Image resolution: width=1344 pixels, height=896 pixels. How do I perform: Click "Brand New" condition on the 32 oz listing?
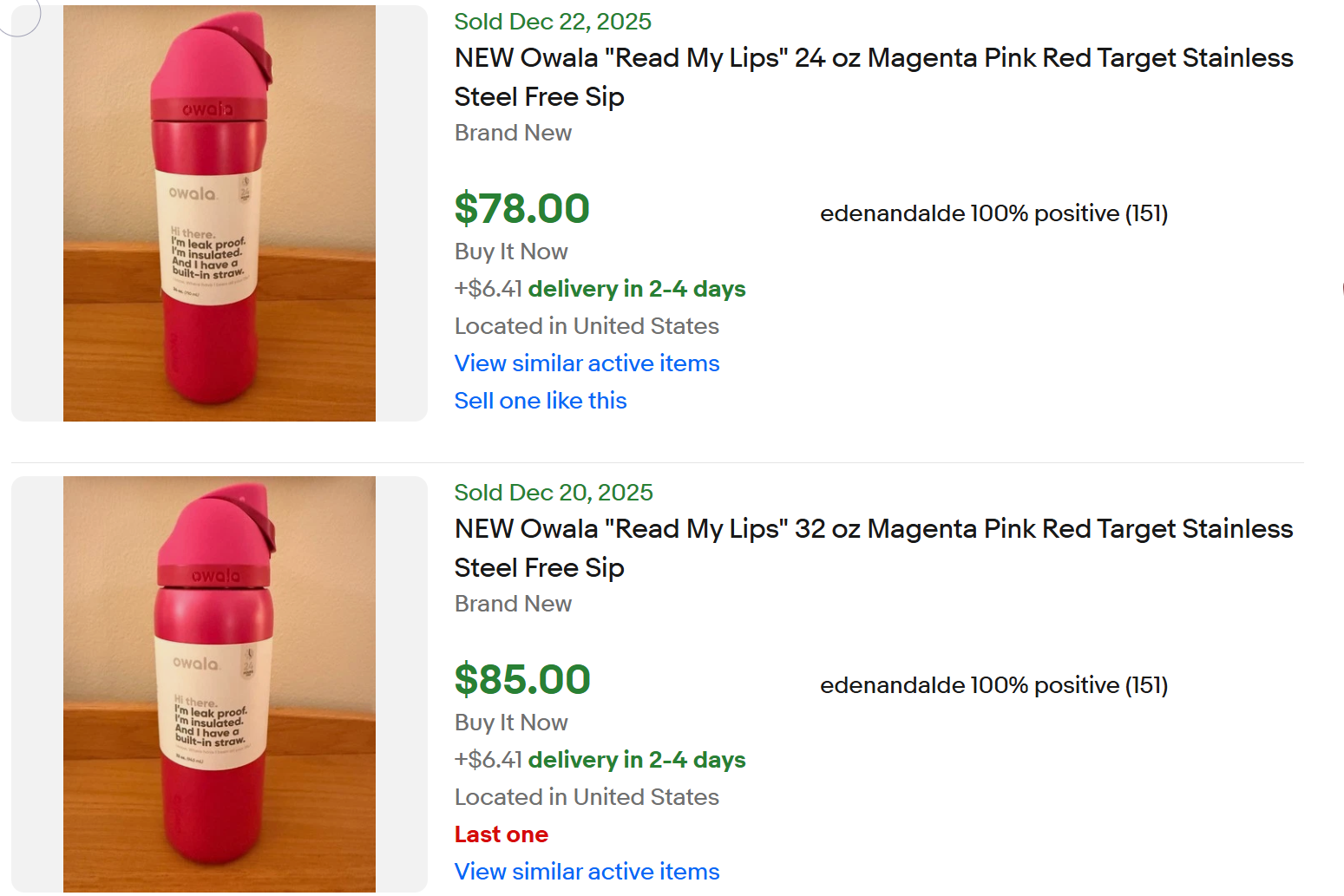click(513, 604)
